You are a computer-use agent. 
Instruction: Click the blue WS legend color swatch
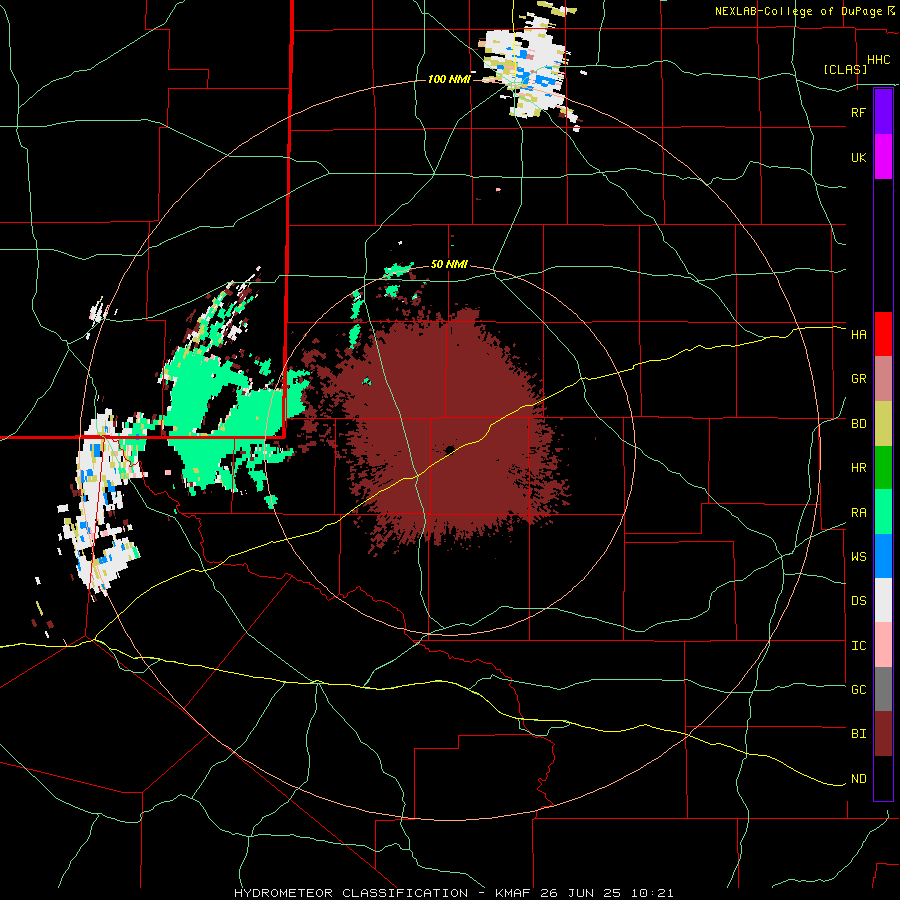click(883, 556)
